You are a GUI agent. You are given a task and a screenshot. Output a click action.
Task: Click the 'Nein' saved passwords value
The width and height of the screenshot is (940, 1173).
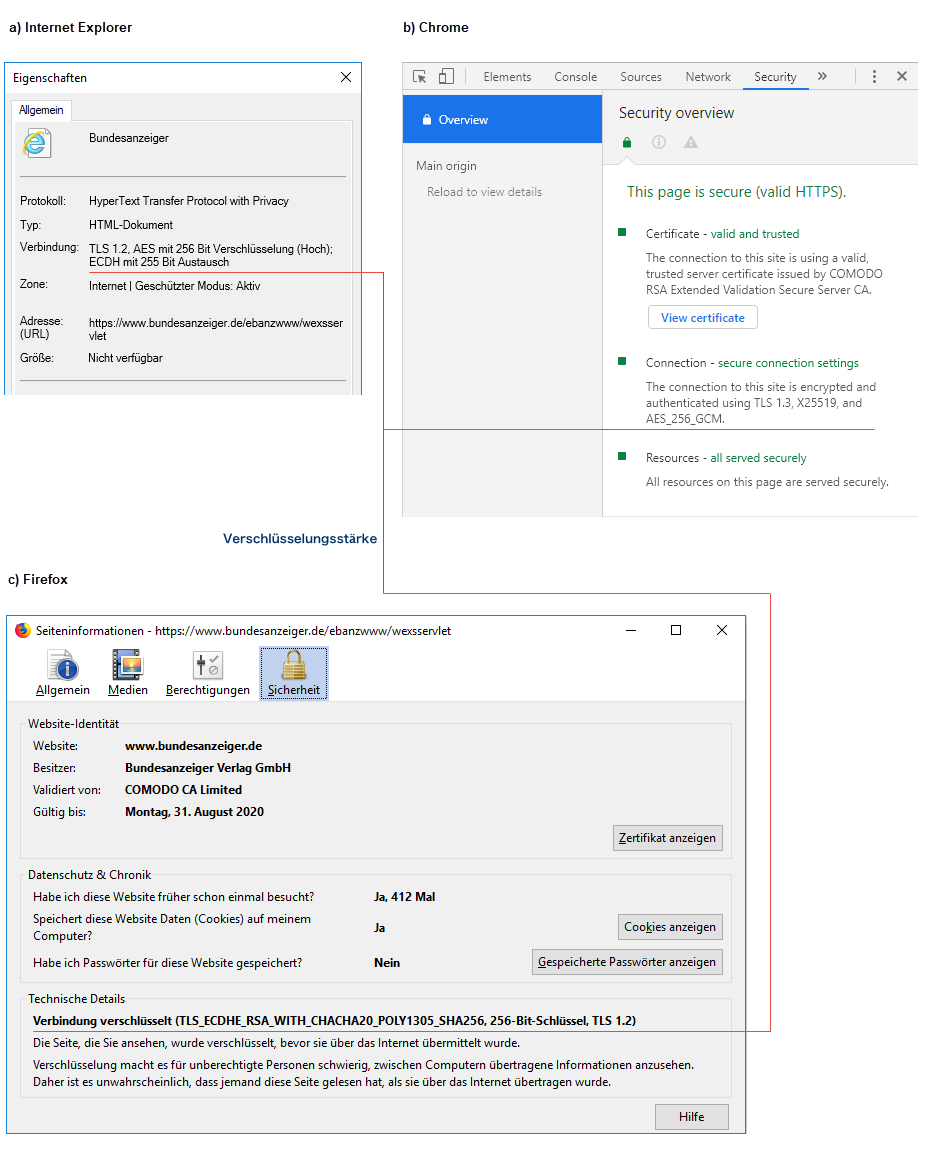coord(387,963)
